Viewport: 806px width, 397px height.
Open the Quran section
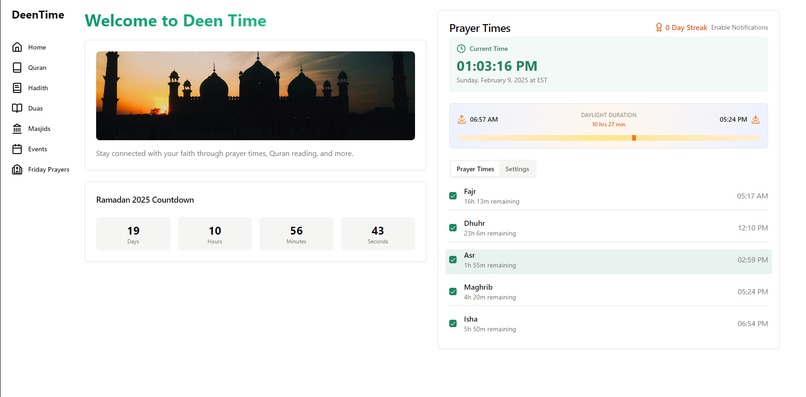[x=37, y=67]
